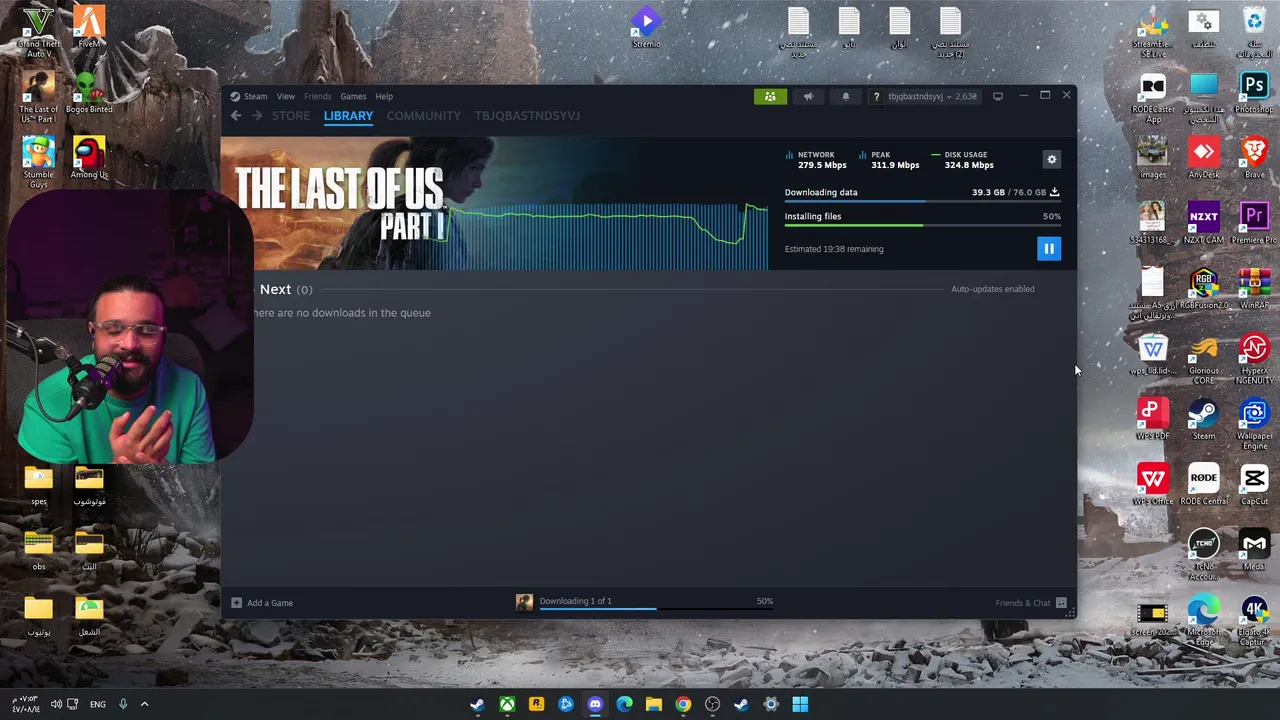Screen dimensions: 1280x720
Task: Open Steam notifications bell
Action: tap(846, 96)
